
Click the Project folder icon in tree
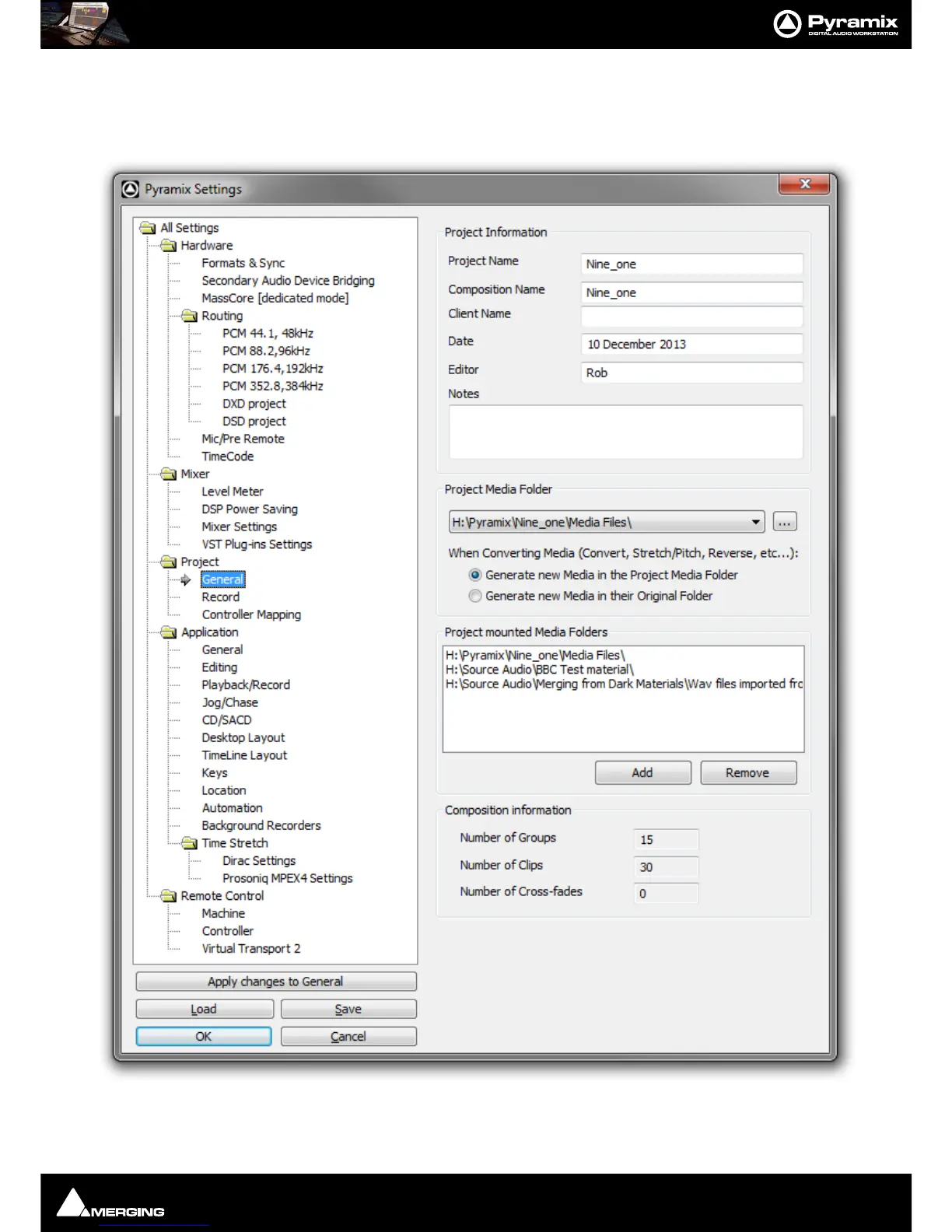click(x=169, y=562)
